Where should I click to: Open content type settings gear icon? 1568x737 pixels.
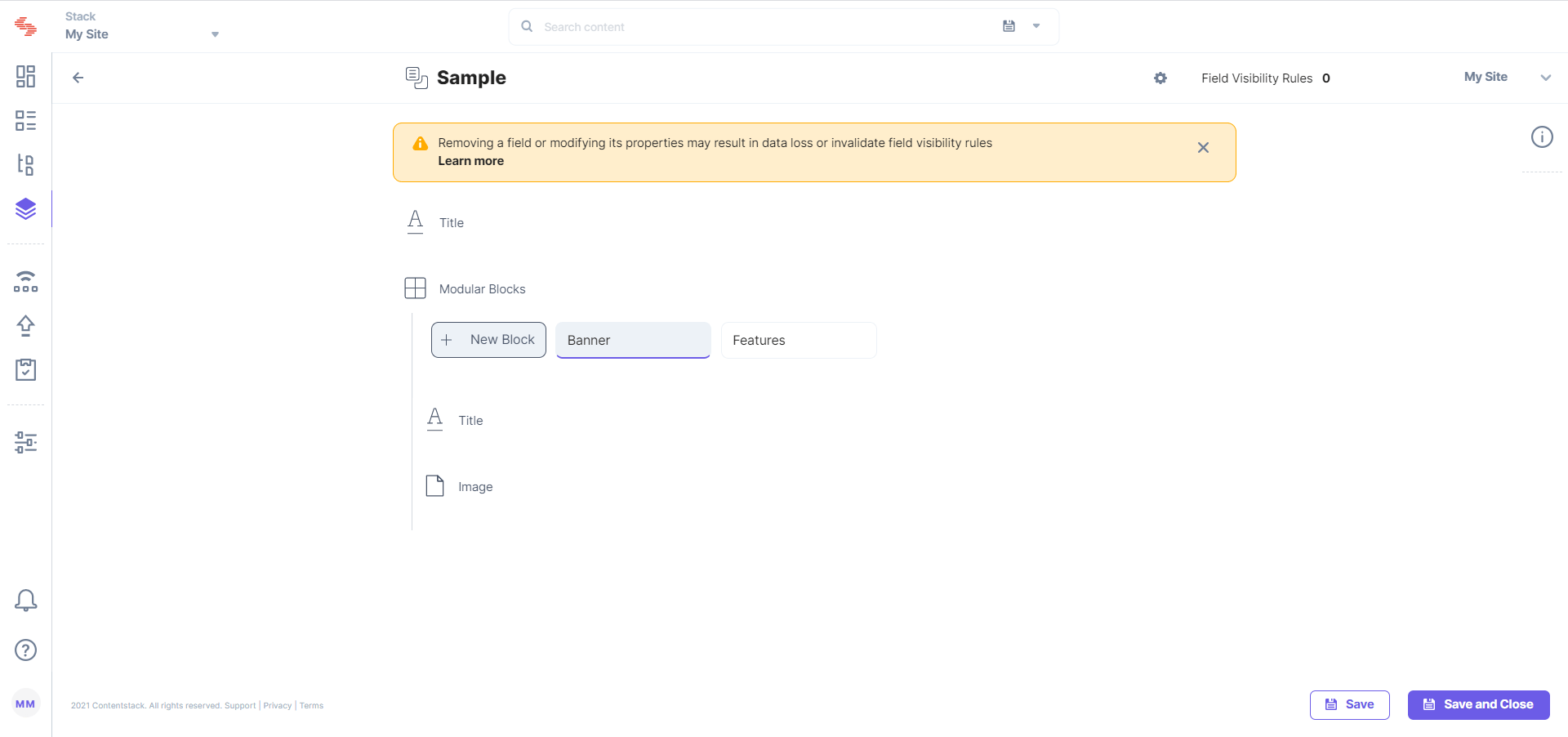(x=1160, y=78)
